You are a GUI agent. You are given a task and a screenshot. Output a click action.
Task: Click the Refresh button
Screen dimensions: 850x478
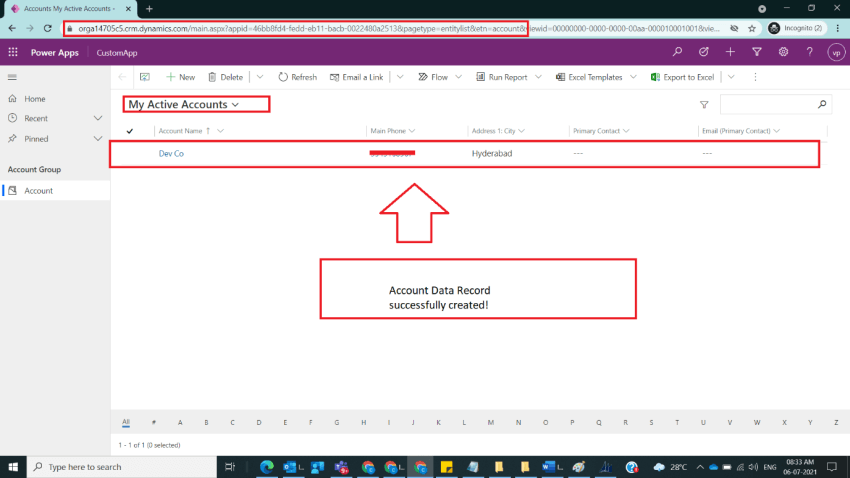click(298, 77)
